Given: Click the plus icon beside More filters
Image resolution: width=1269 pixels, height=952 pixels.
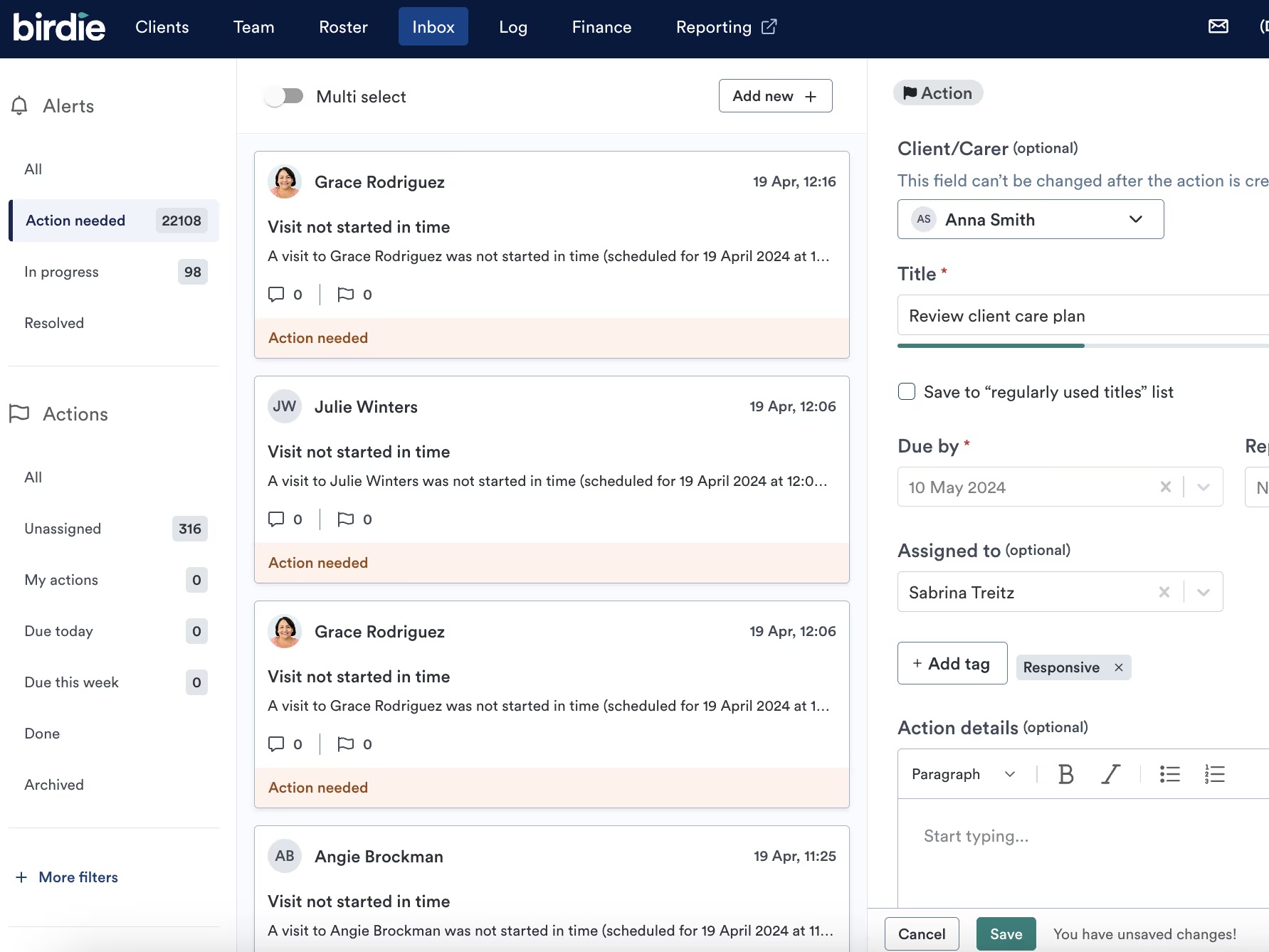Looking at the screenshot, I should point(21,877).
